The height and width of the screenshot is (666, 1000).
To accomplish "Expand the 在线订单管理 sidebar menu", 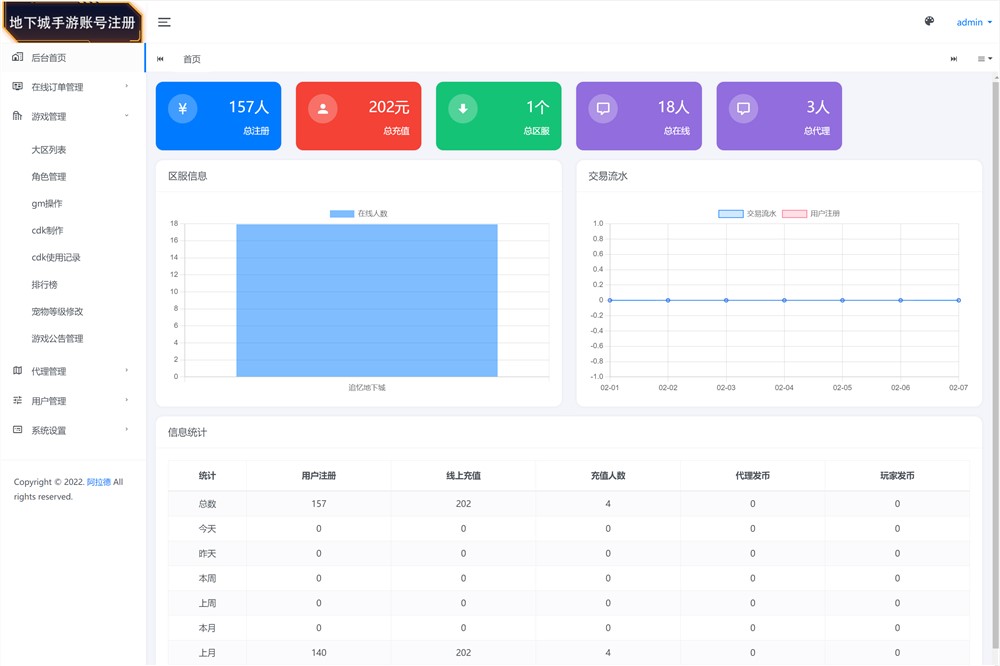I will point(70,87).
